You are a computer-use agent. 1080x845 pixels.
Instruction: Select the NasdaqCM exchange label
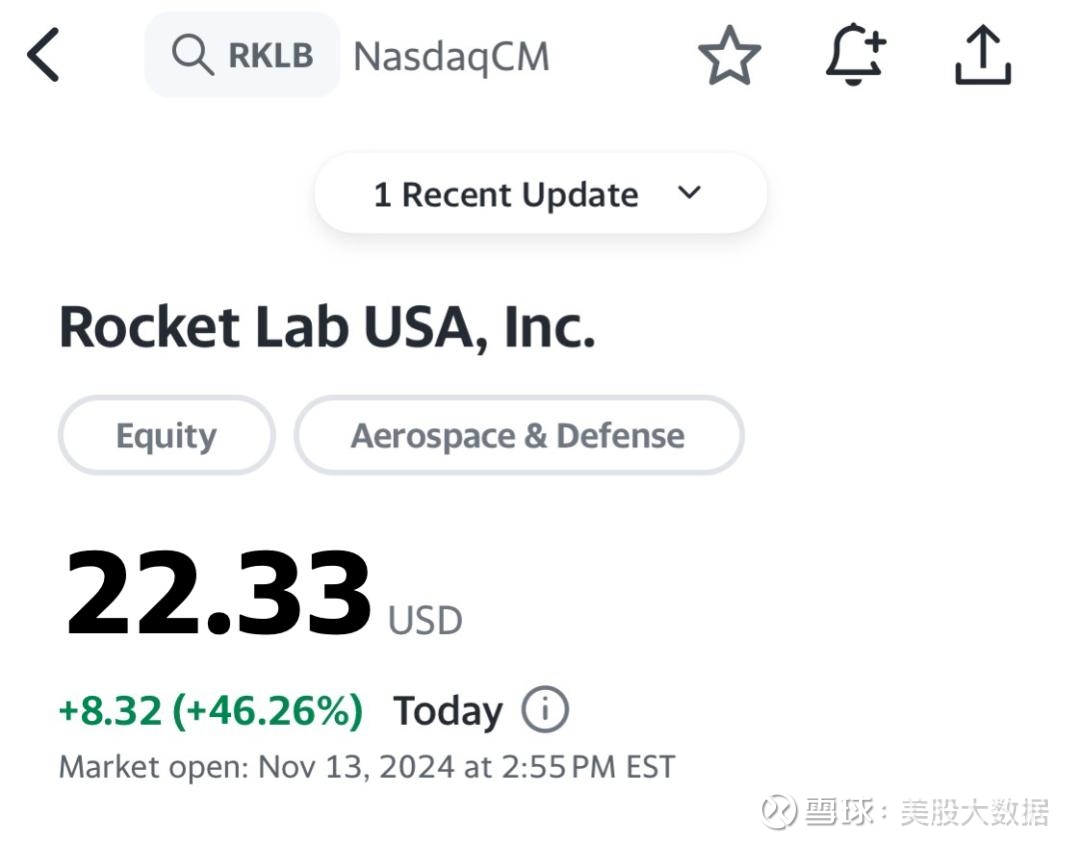coord(451,57)
